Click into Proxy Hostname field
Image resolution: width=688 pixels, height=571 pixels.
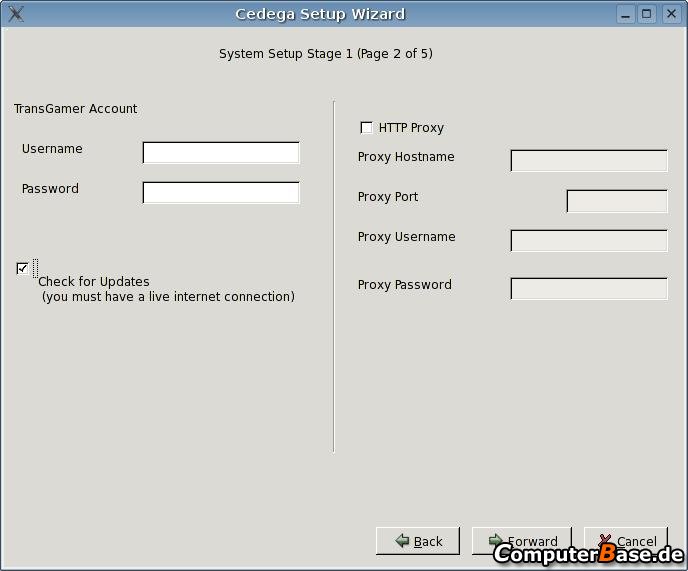point(589,161)
